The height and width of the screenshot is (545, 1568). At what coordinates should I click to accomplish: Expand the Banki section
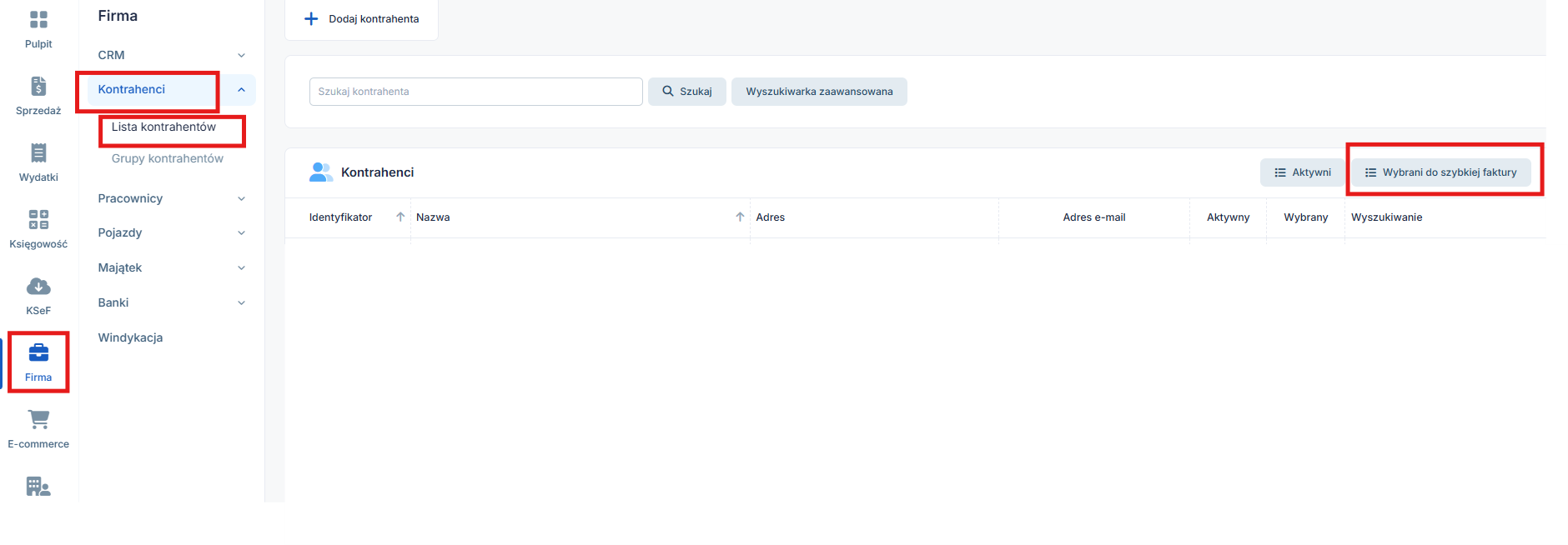[x=241, y=303]
